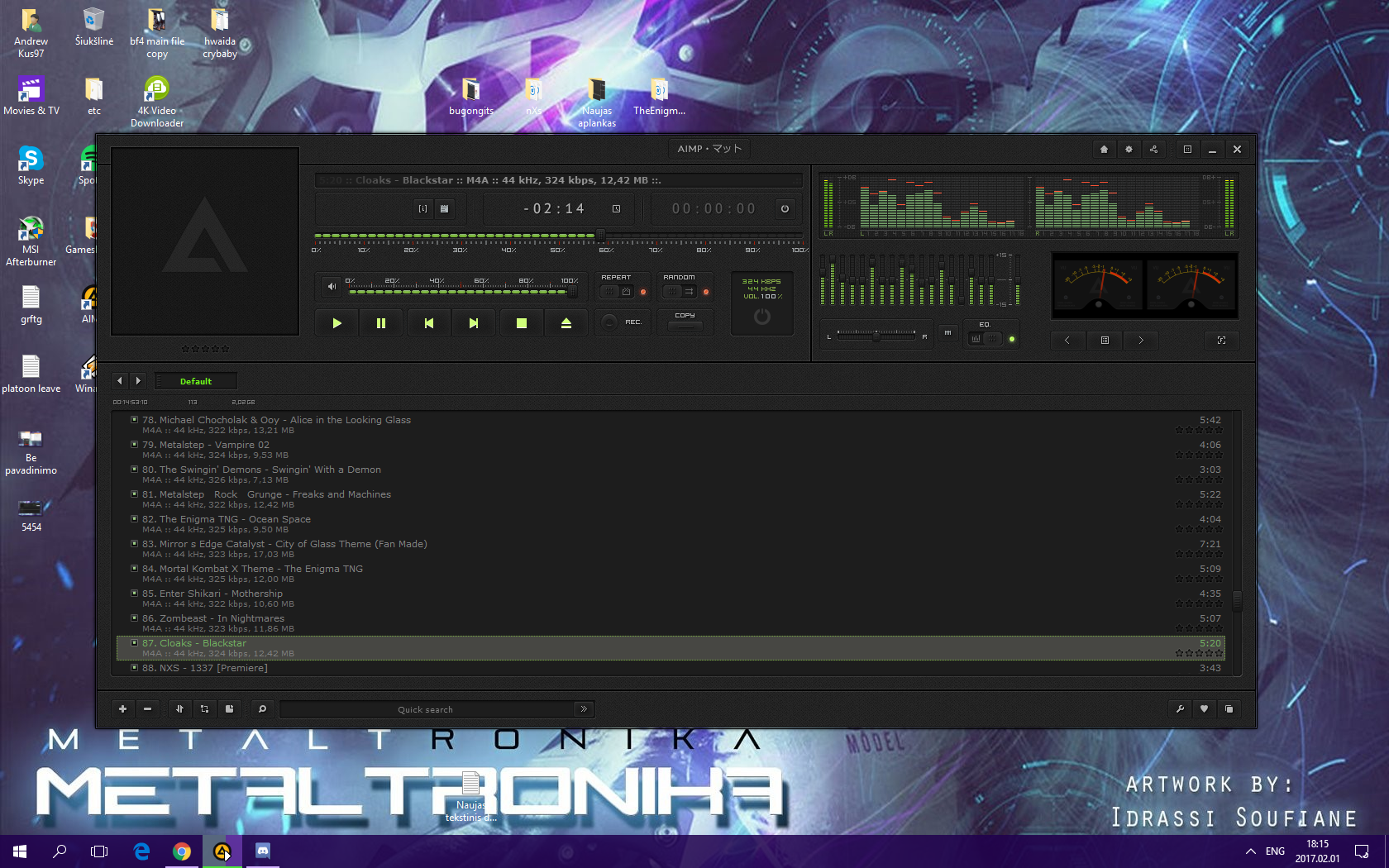The image size is (1389, 868).
Task: Click the playlist selection/misc icon
Action: [x=204, y=709]
